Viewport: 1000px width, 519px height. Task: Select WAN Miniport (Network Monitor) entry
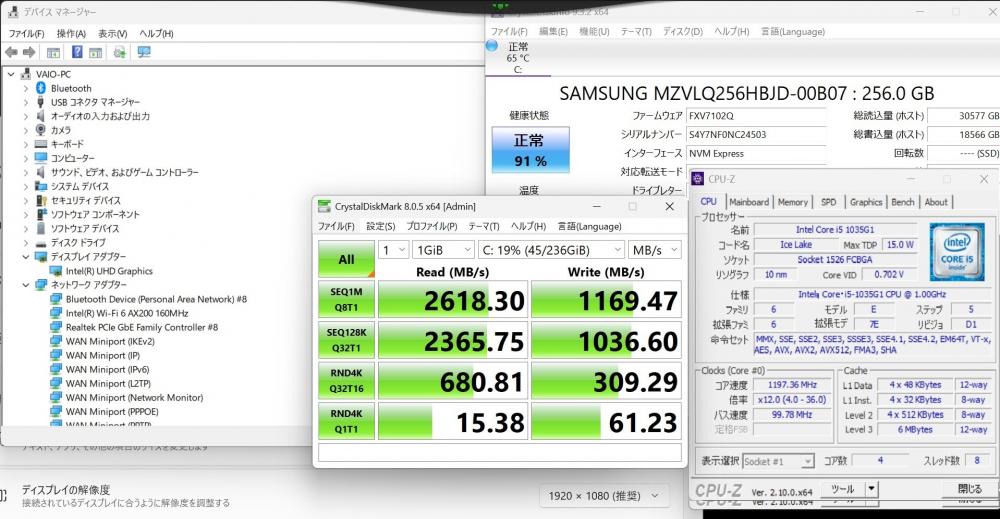(135, 397)
